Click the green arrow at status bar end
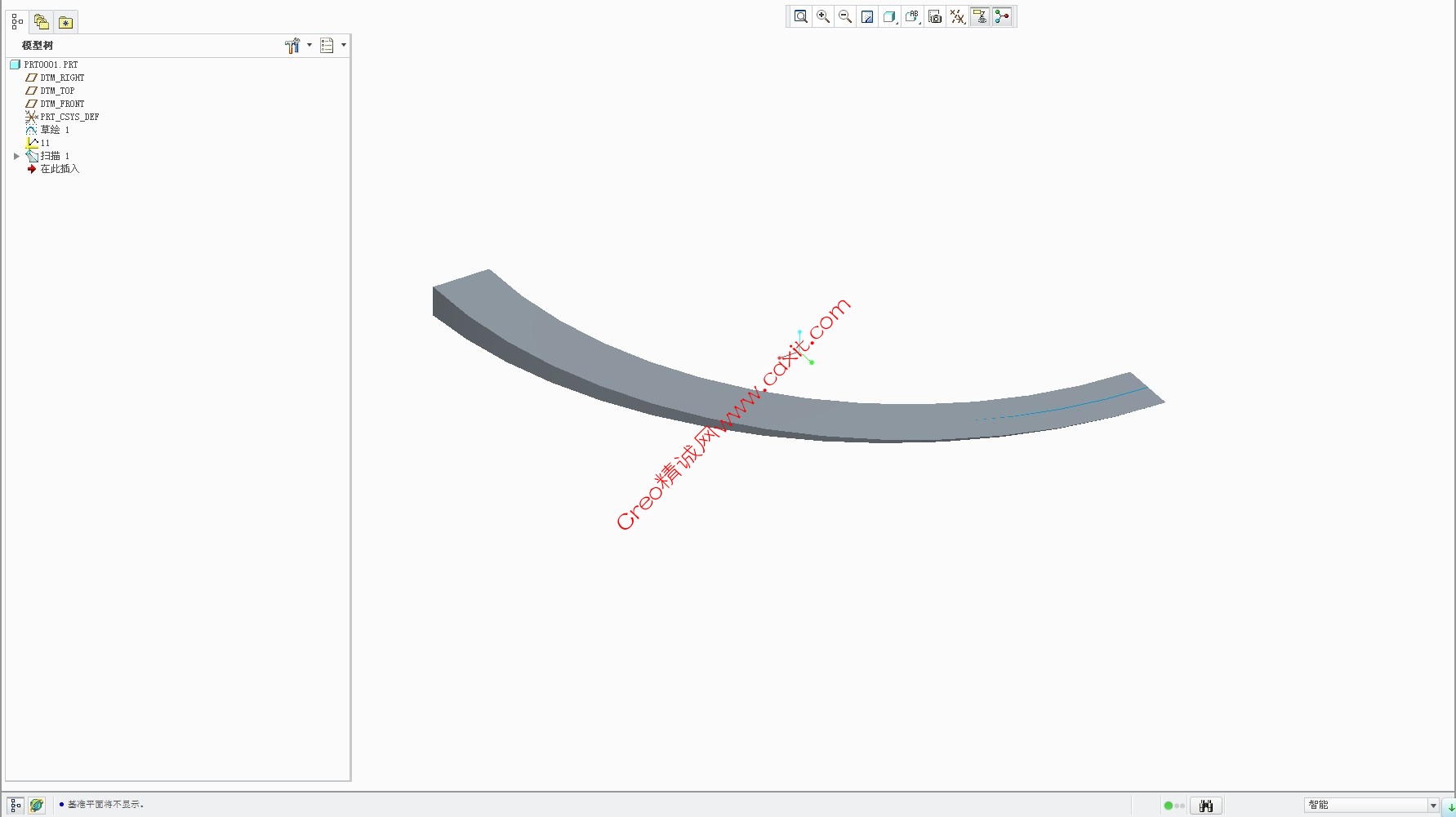This screenshot has height=817, width=1456. click(1450, 806)
